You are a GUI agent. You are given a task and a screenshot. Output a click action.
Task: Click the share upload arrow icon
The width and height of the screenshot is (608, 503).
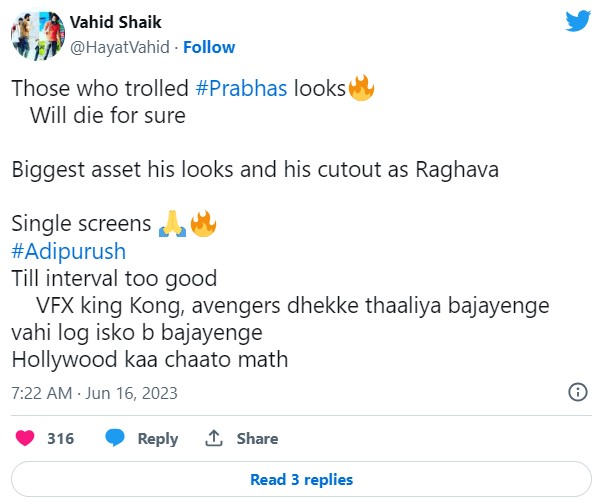[x=213, y=438]
